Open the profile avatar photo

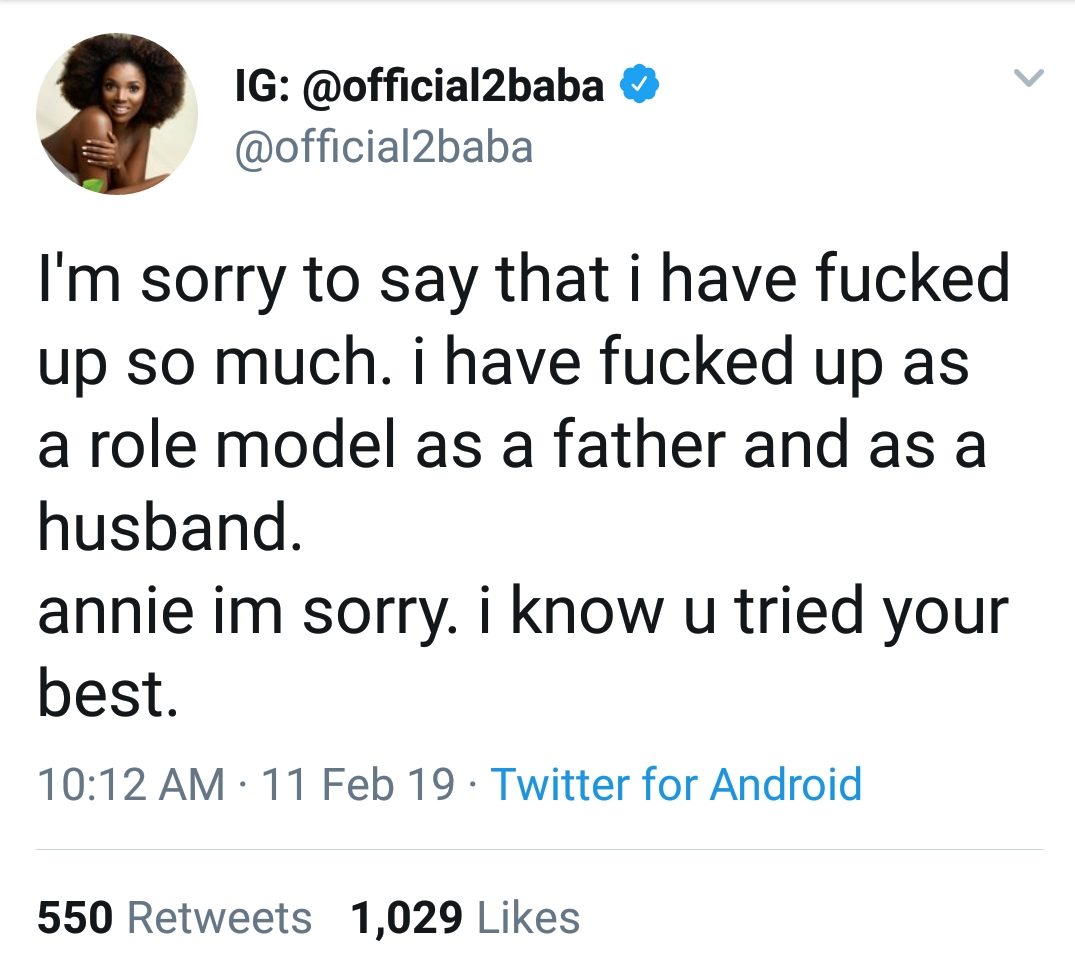[x=117, y=114]
